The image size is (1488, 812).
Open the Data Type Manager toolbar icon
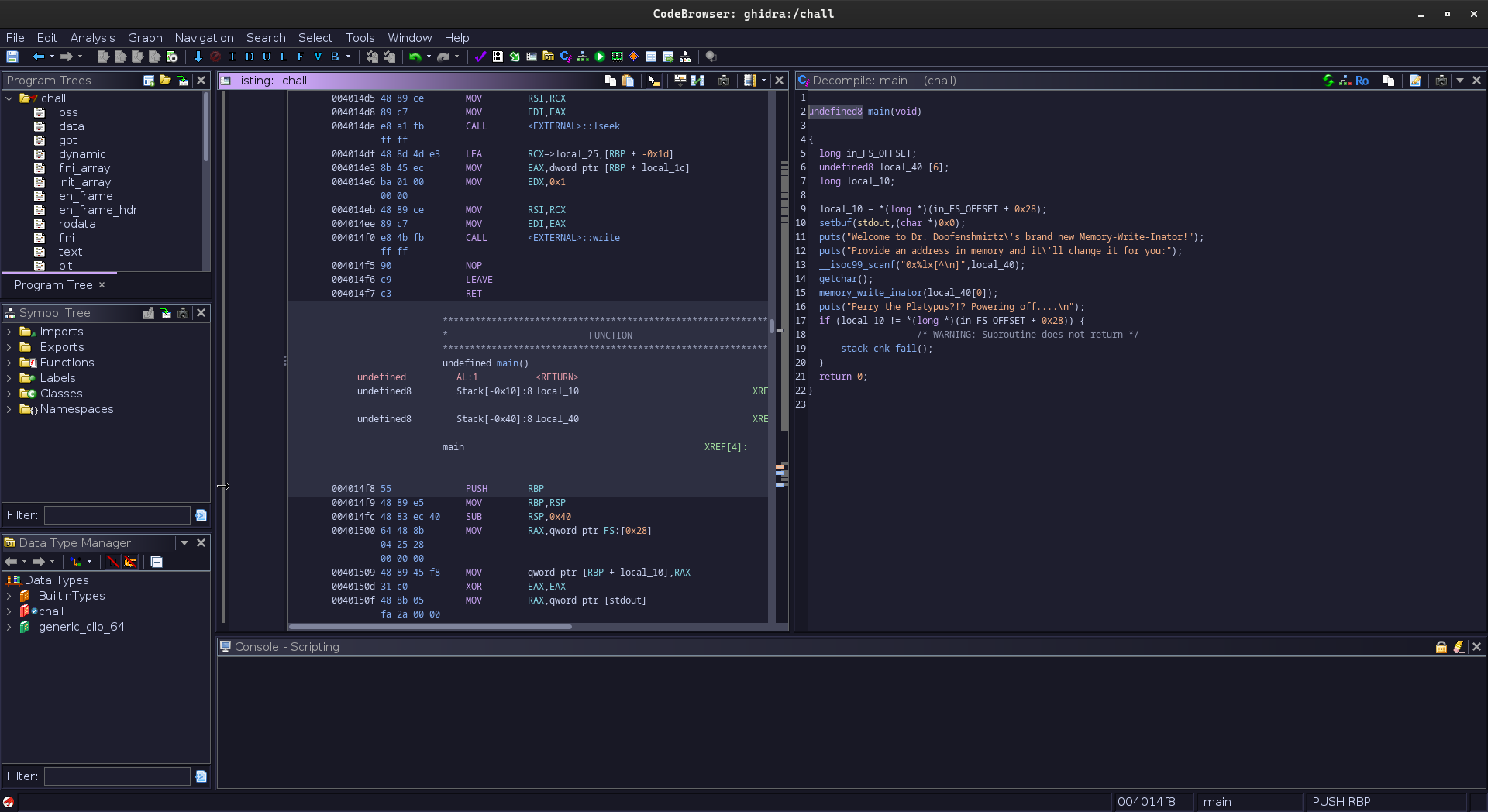click(549, 57)
